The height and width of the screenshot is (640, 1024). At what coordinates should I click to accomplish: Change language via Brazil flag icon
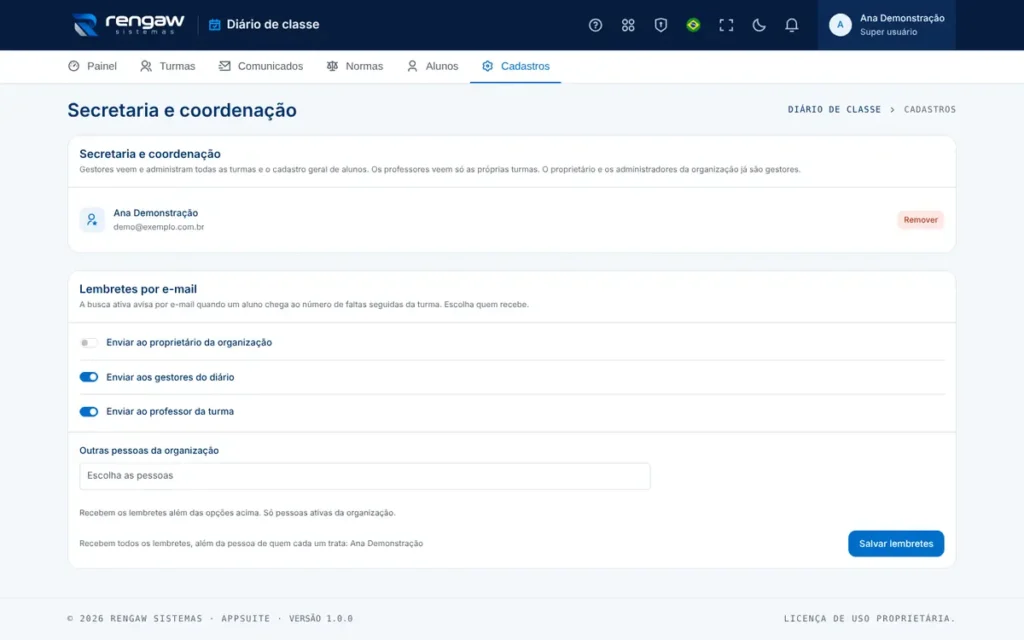693,25
